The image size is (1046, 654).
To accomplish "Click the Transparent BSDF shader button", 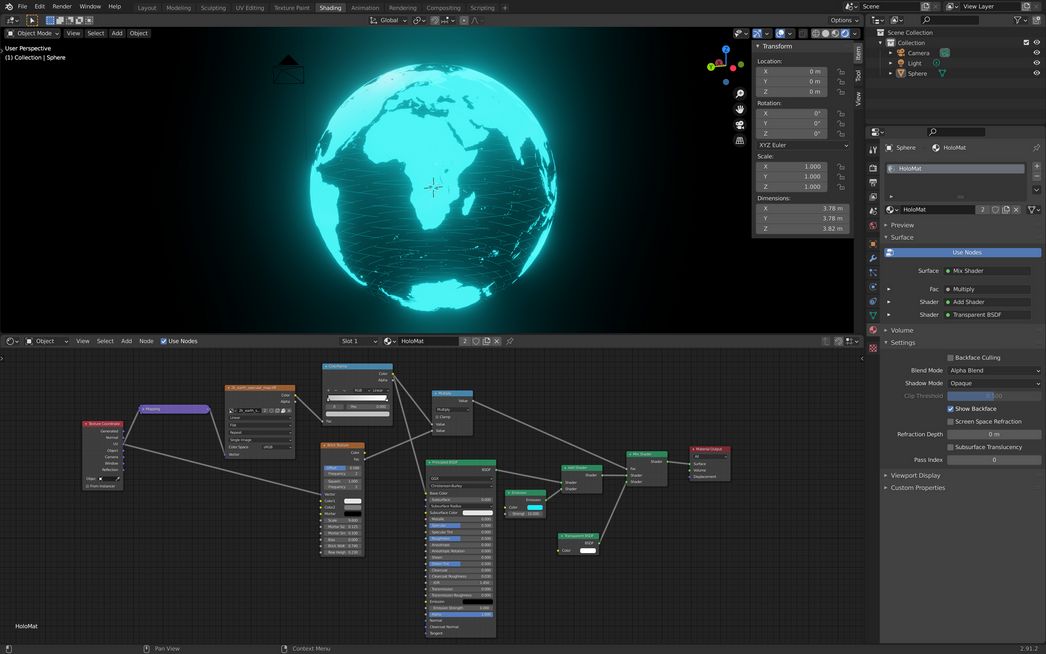I will (x=987, y=314).
